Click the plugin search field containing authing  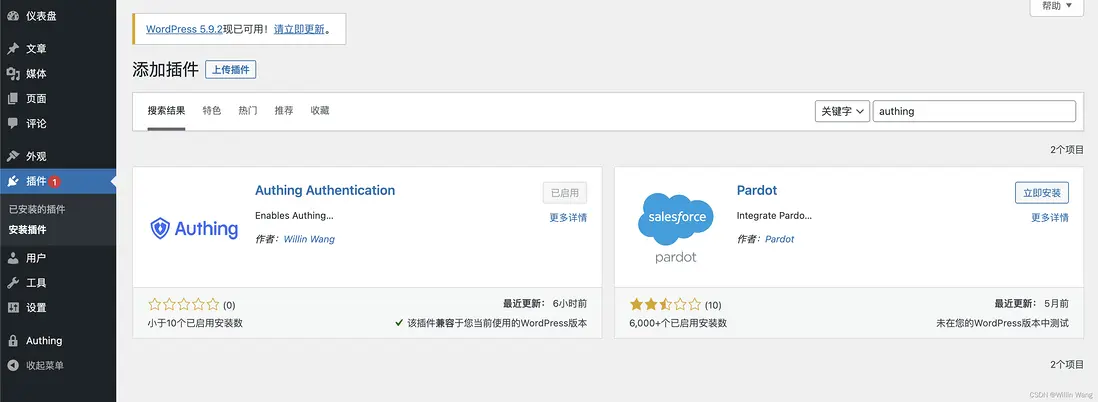click(x=974, y=111)
